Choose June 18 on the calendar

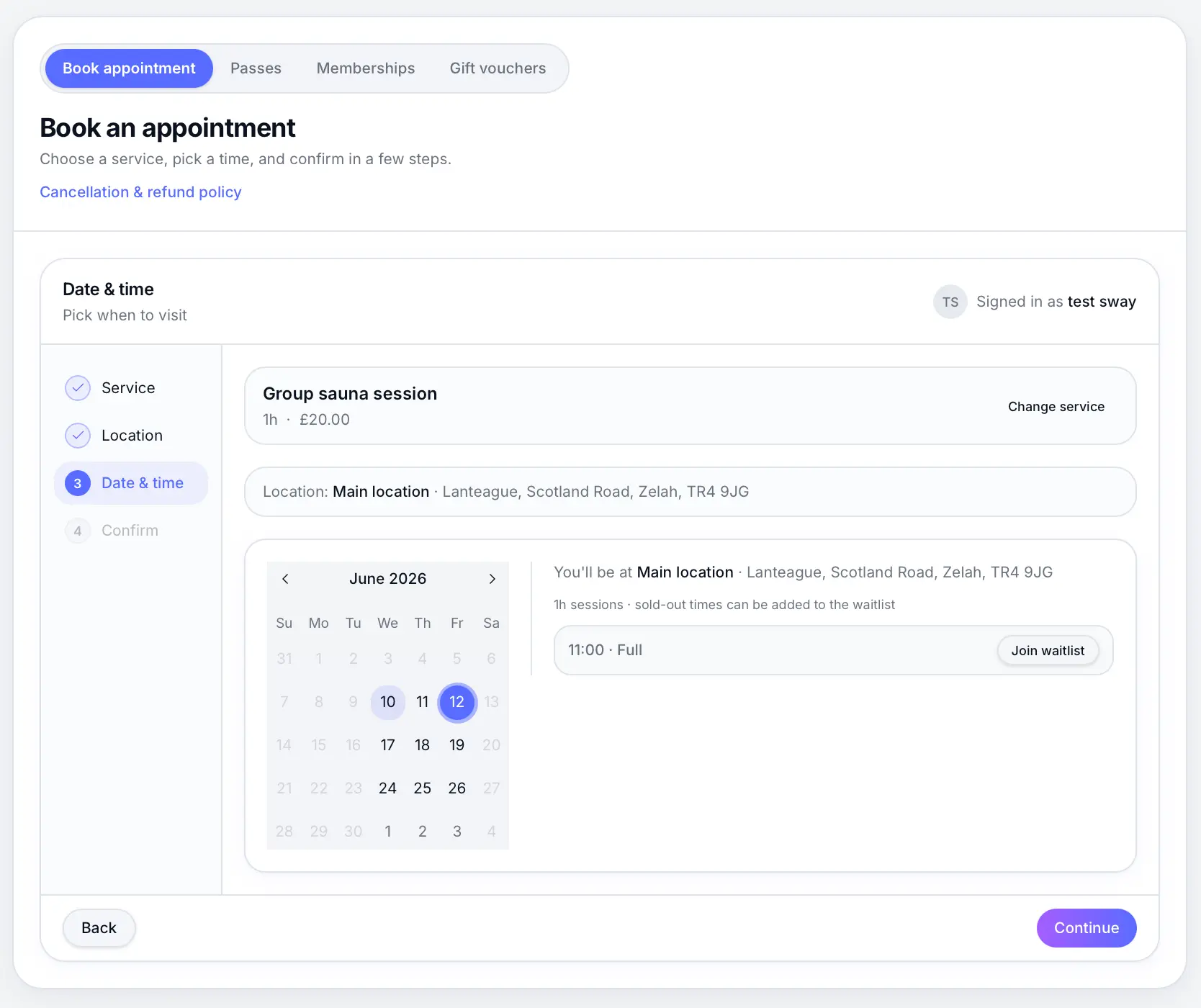click(422, 745)
